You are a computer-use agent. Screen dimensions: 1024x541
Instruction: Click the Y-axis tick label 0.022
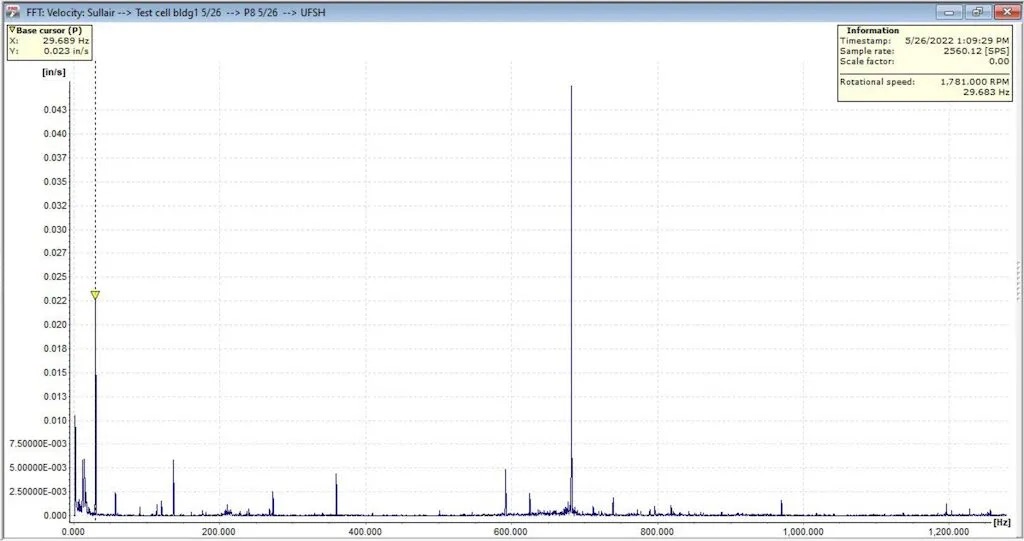click(x=55, y=301)
